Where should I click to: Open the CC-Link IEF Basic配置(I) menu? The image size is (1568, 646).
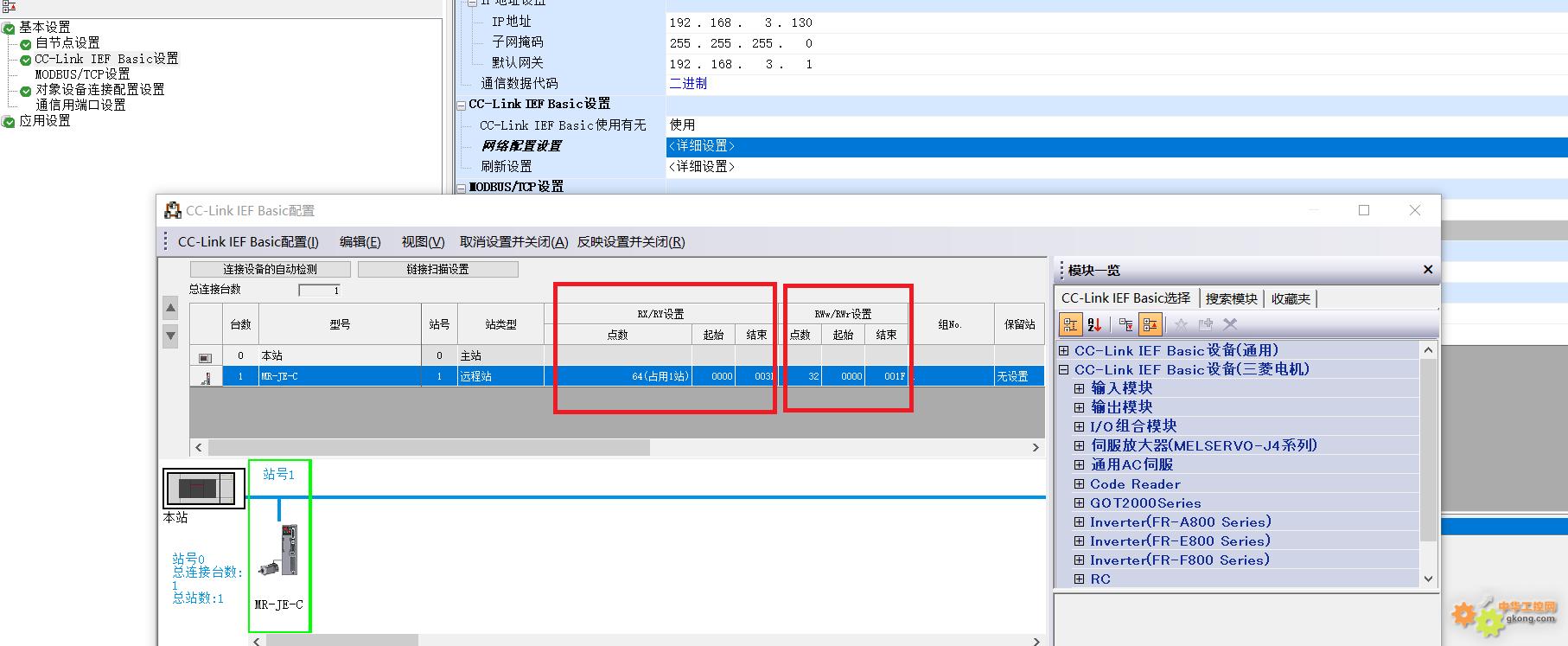click(248, 242)
